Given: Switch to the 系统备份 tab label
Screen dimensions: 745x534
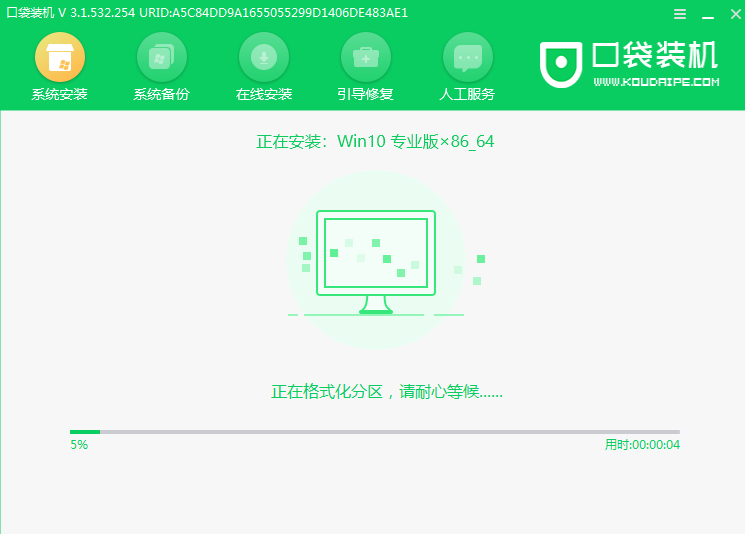Looking at the screenshot, I should (x=161, y=95).
